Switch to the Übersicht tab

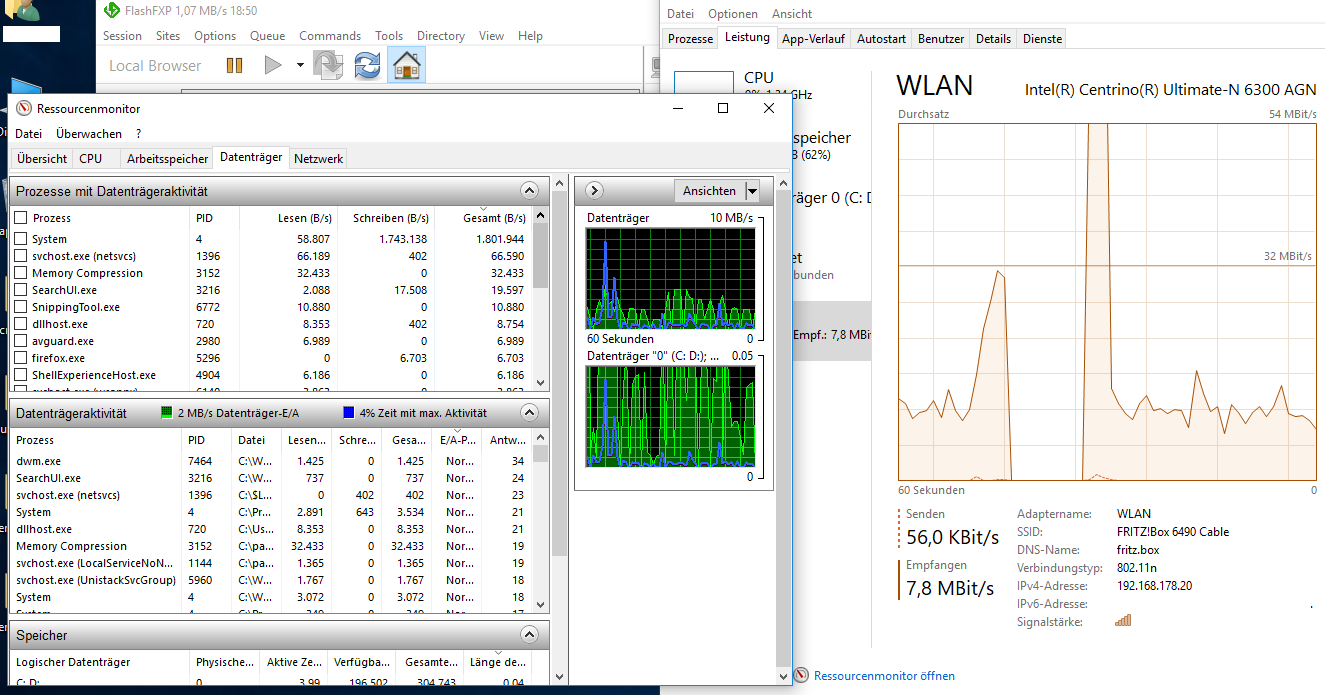pyautogui.click(x=42, y=159)
